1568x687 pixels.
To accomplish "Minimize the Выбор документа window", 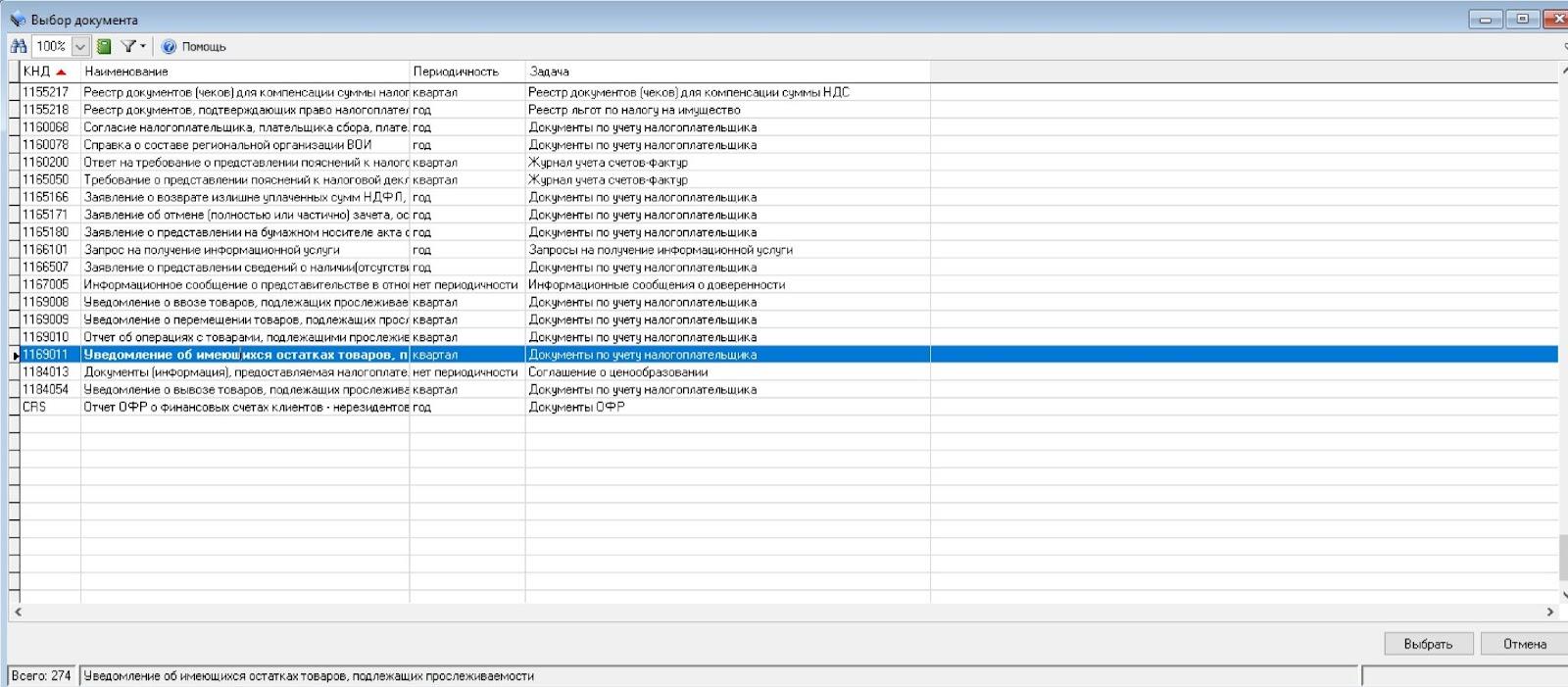I will coord(1485,19).
